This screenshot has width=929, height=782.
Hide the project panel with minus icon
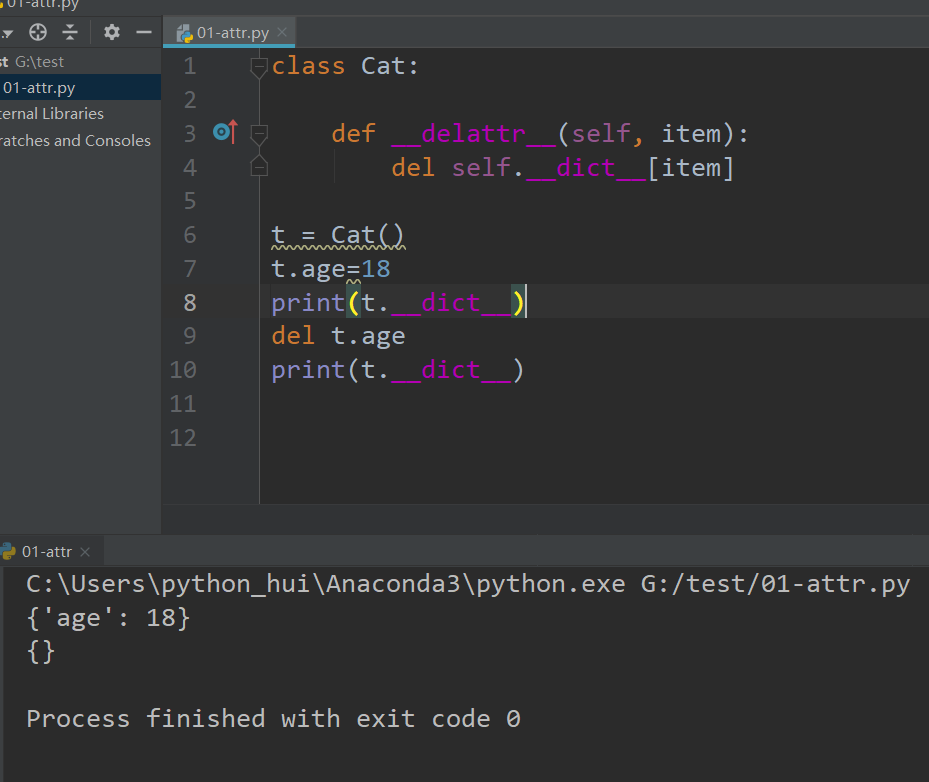coord(144,32)
